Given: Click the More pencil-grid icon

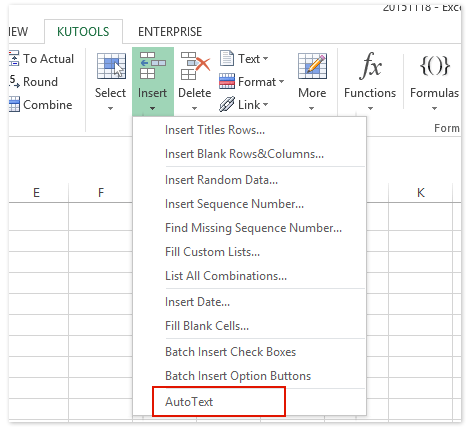Looking at the screenshot, I should 312,66.
